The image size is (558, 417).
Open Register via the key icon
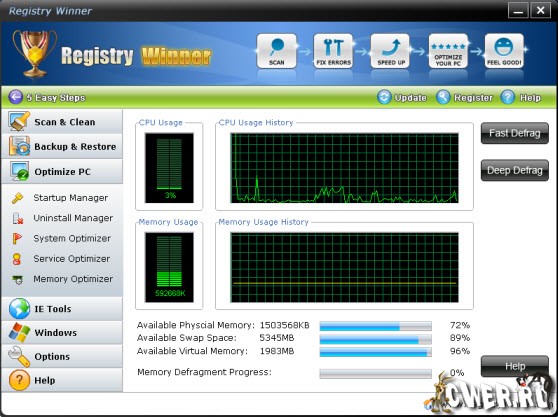click(443, 97)
